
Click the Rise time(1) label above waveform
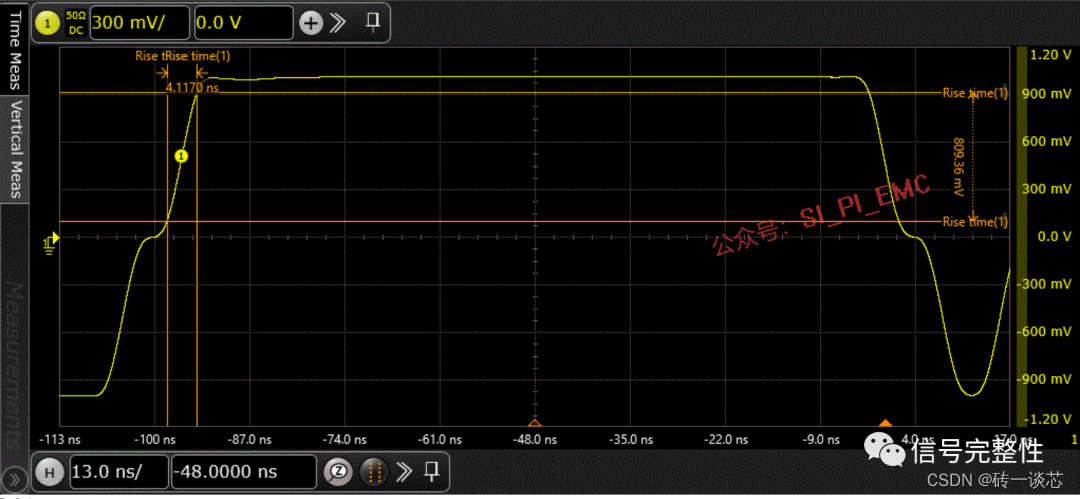[198, 57]
